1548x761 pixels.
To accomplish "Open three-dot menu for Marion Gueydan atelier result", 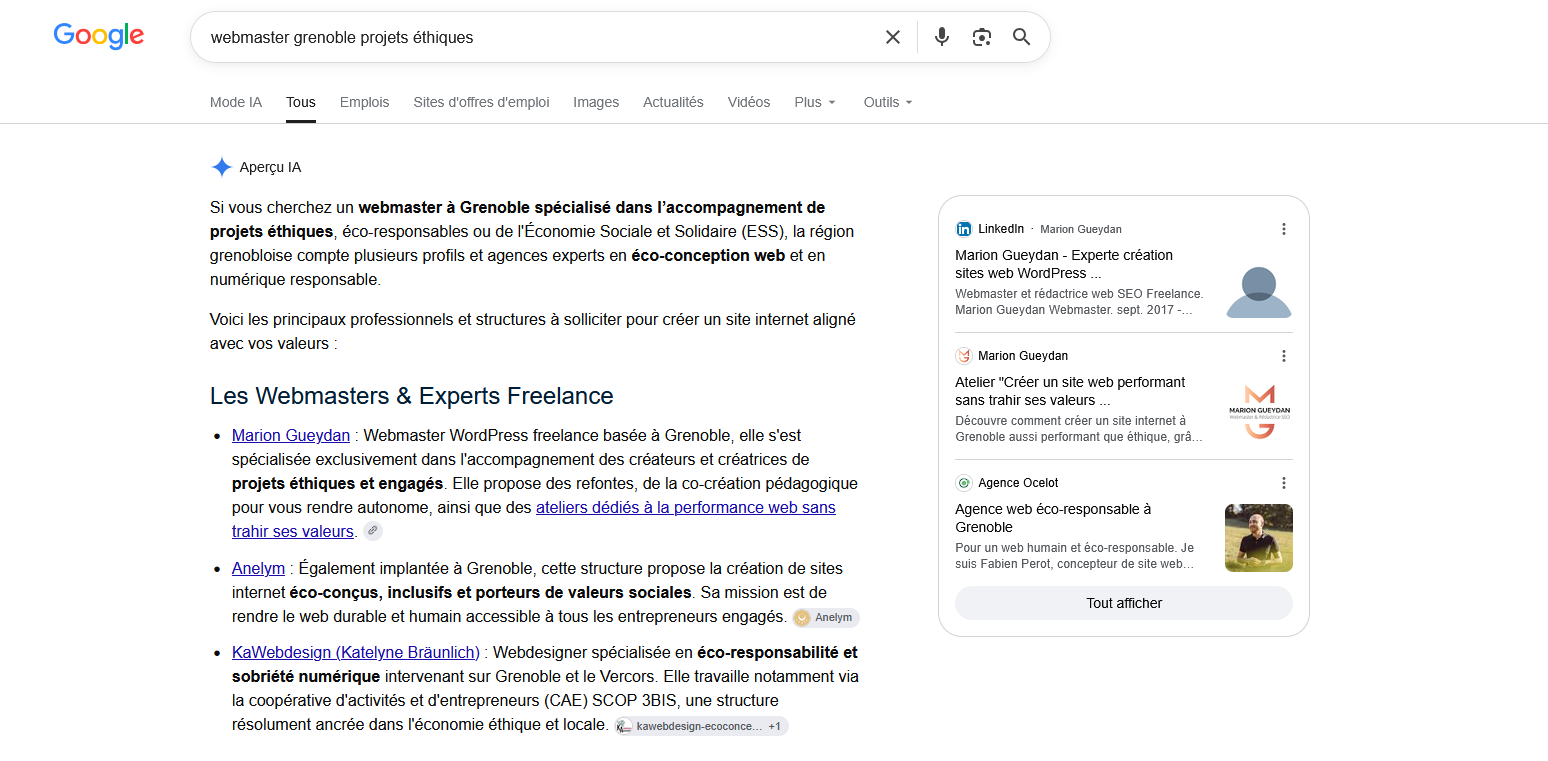I will click(1284, 356).
